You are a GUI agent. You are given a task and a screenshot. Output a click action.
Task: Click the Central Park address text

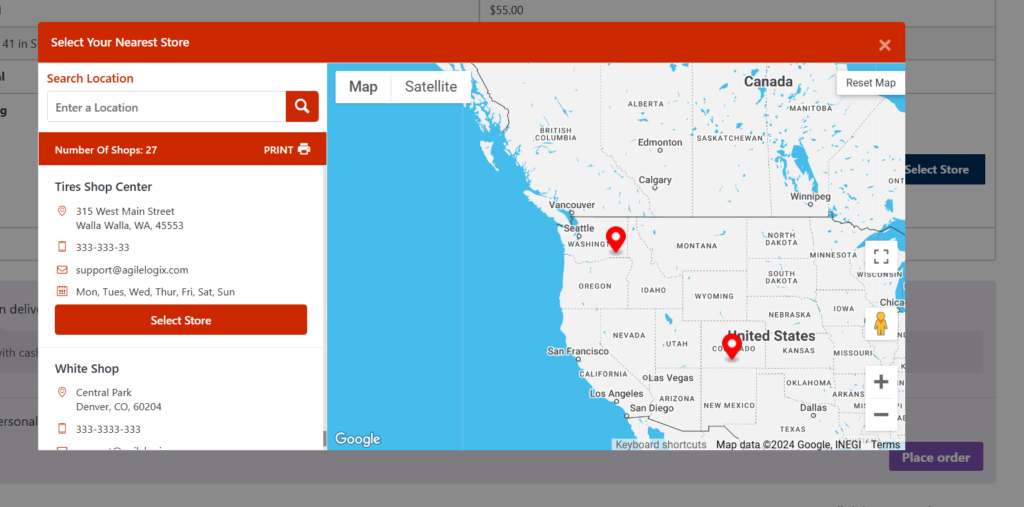104,393
